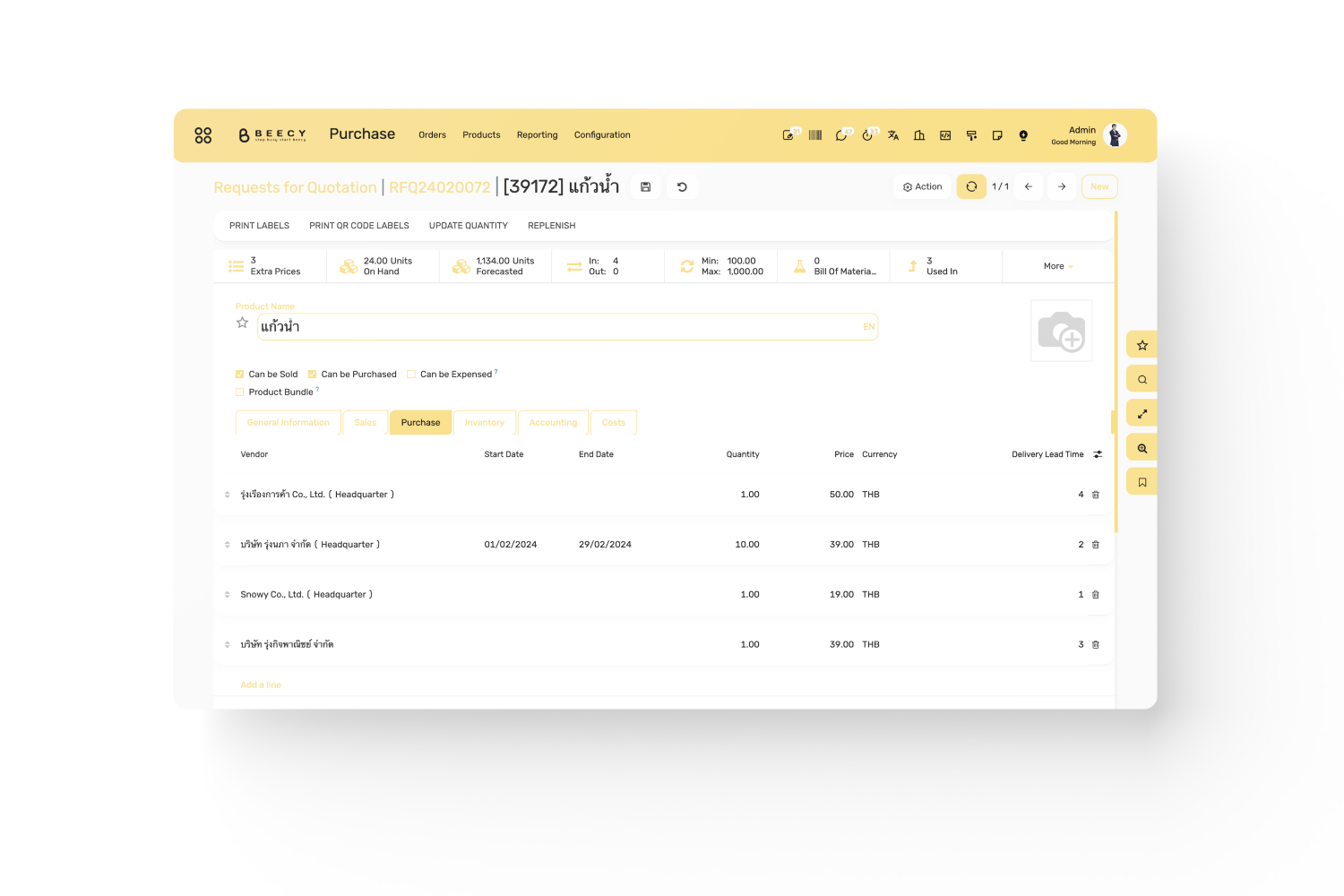Open the 24.00 Units On Hand stat button
The height and width of the screenshot is (896, 1344).
pos(383,266)
